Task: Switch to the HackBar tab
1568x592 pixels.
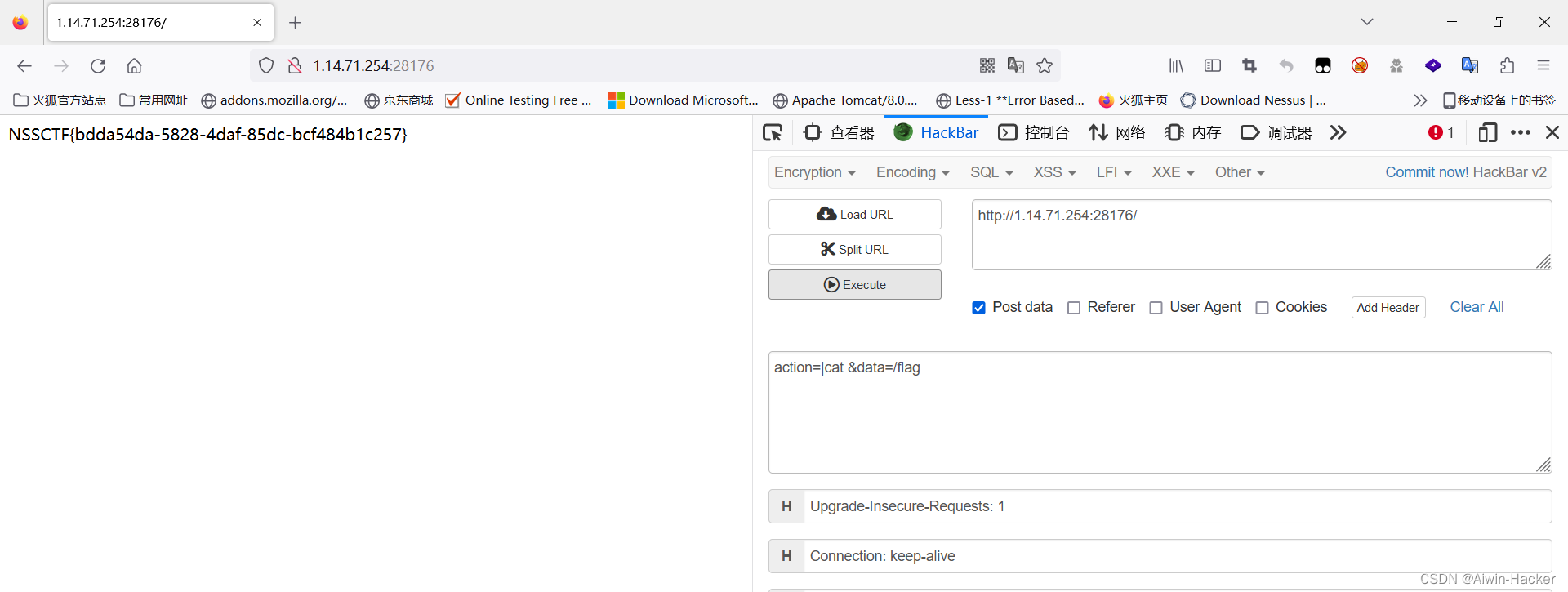Action: pos(936,132)
